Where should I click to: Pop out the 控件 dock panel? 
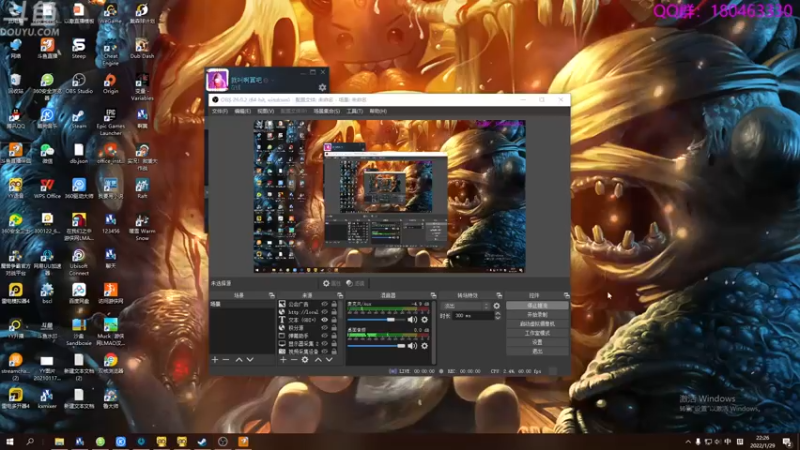(566, 295)
